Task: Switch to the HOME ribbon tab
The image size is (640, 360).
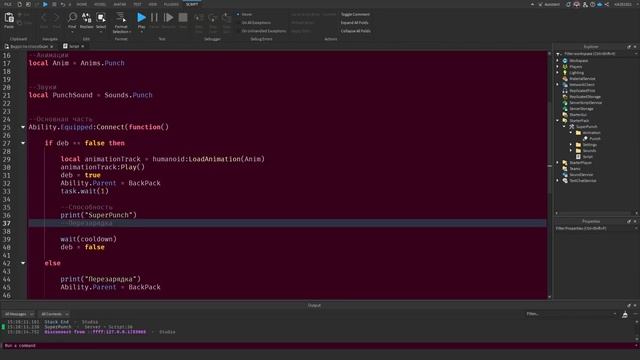Action: (x=82, y=4)
